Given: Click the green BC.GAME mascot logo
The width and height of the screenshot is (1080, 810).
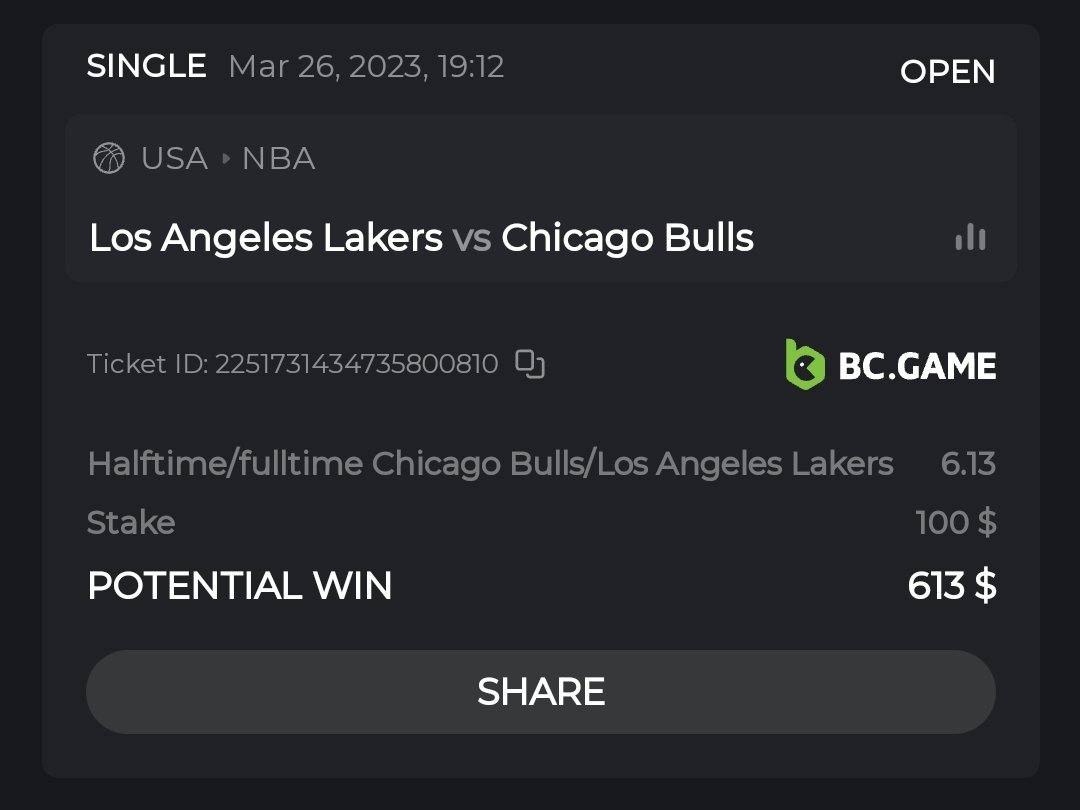Looking at the screenshot, I should pyautogui.click(x=805, y=364).
